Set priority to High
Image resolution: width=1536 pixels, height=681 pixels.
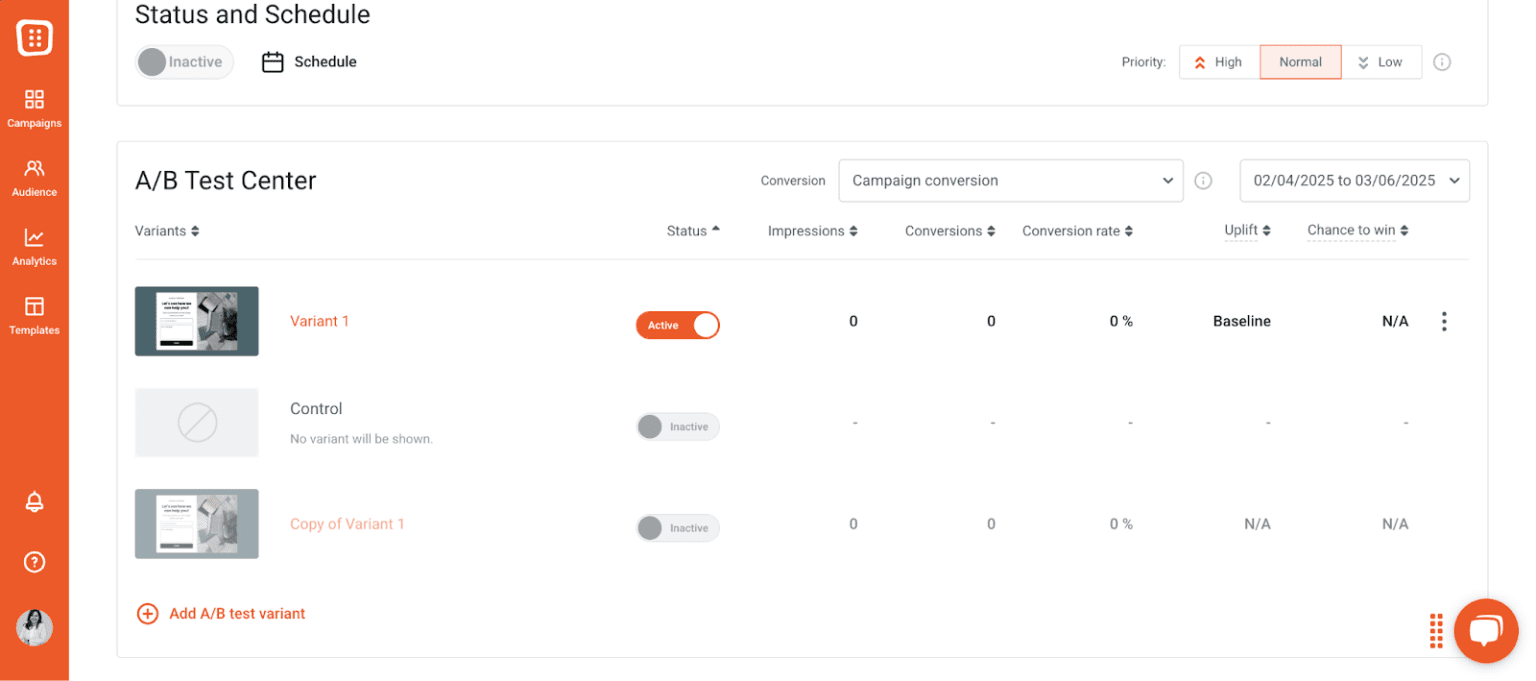pyautogui.click(x=1218, y=62)
